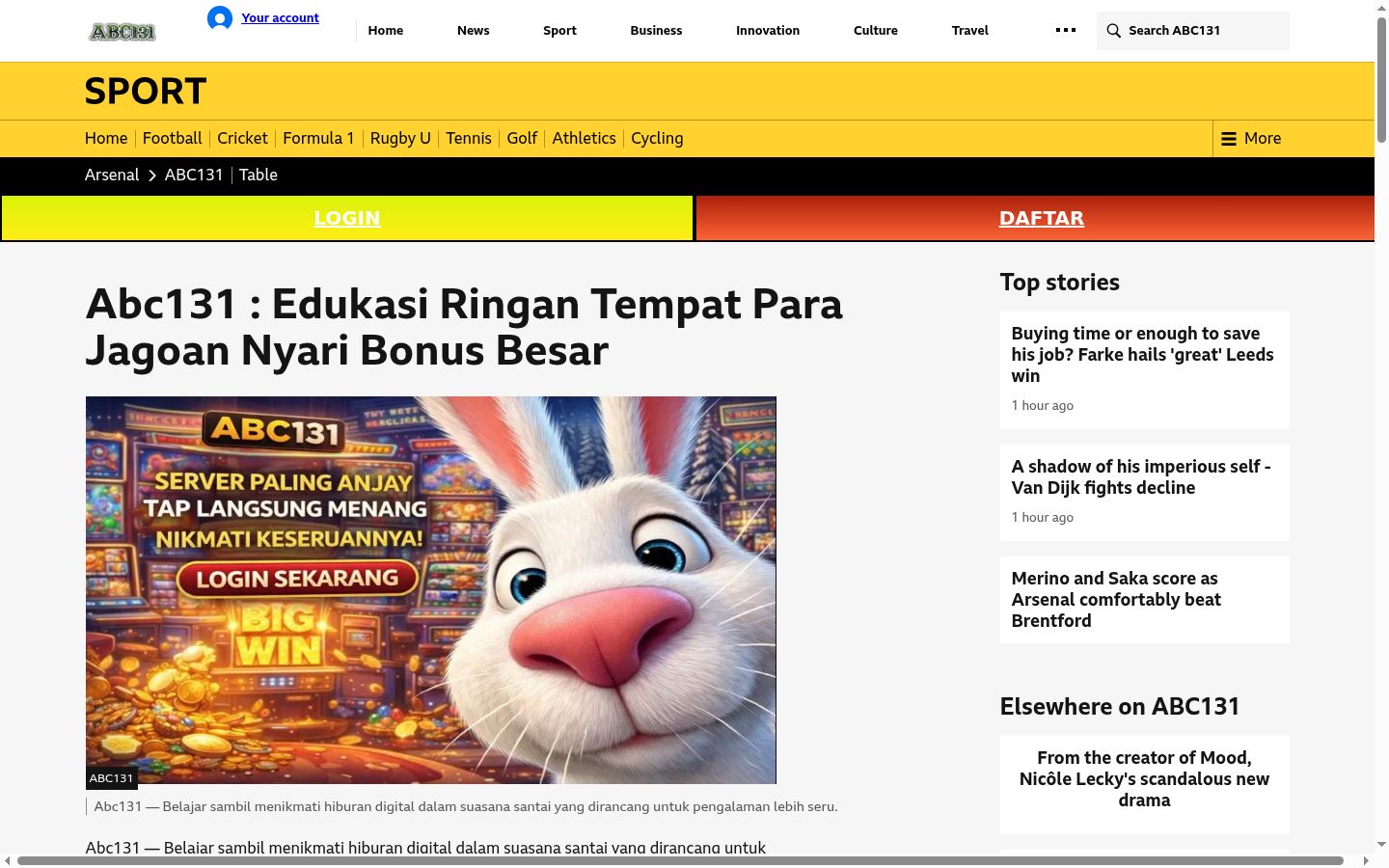Image resolution: width=1389 pixels, height=868 pixels.
Task: Click the horizontal scrollbar right arrow
Action: [1366, 860]
